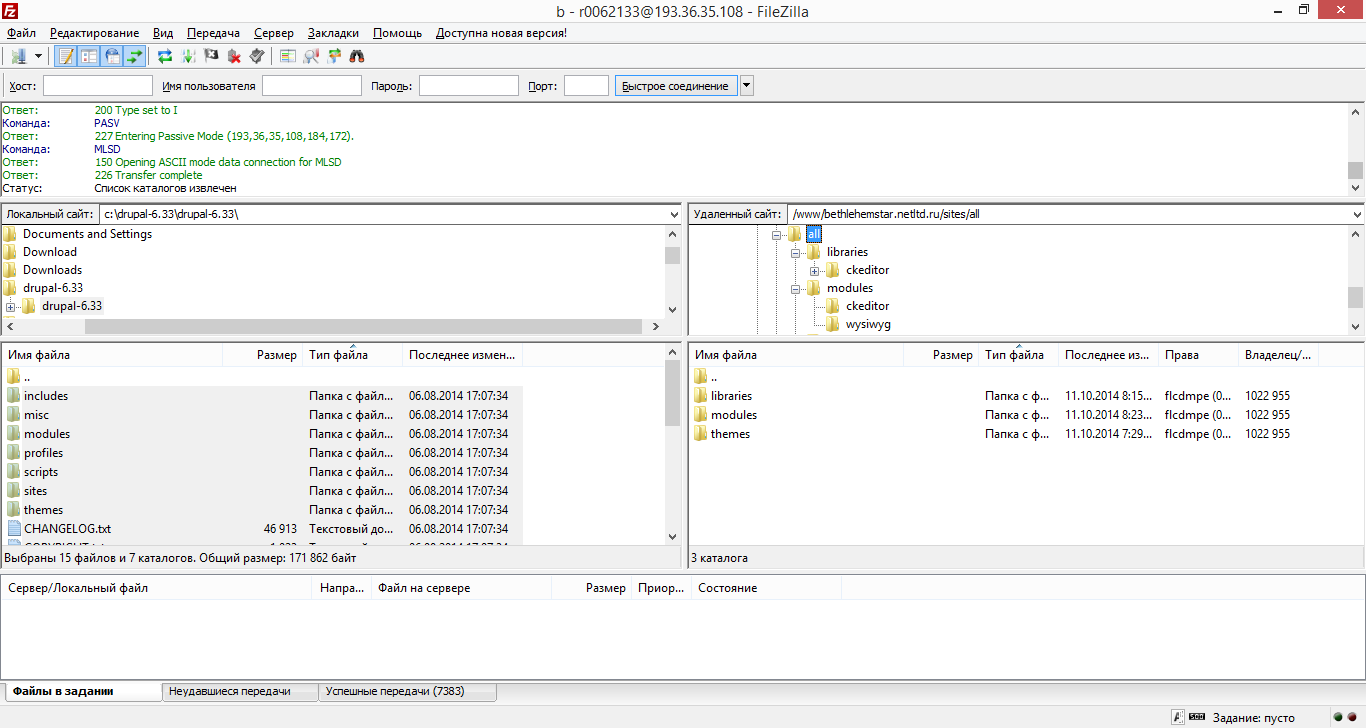Disconnect from the current server
Screen dimensions: 1366x728
click(235, 56)
